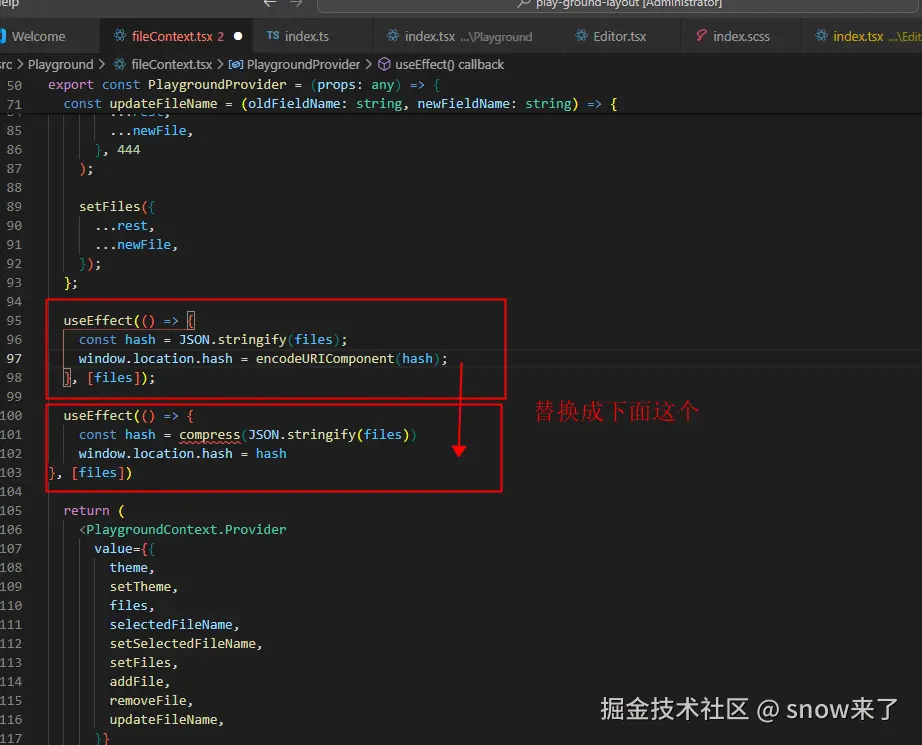This screenshot has height=745, width=922.
Task: Click setSelectedFileName on line 112
Action: 182,644
